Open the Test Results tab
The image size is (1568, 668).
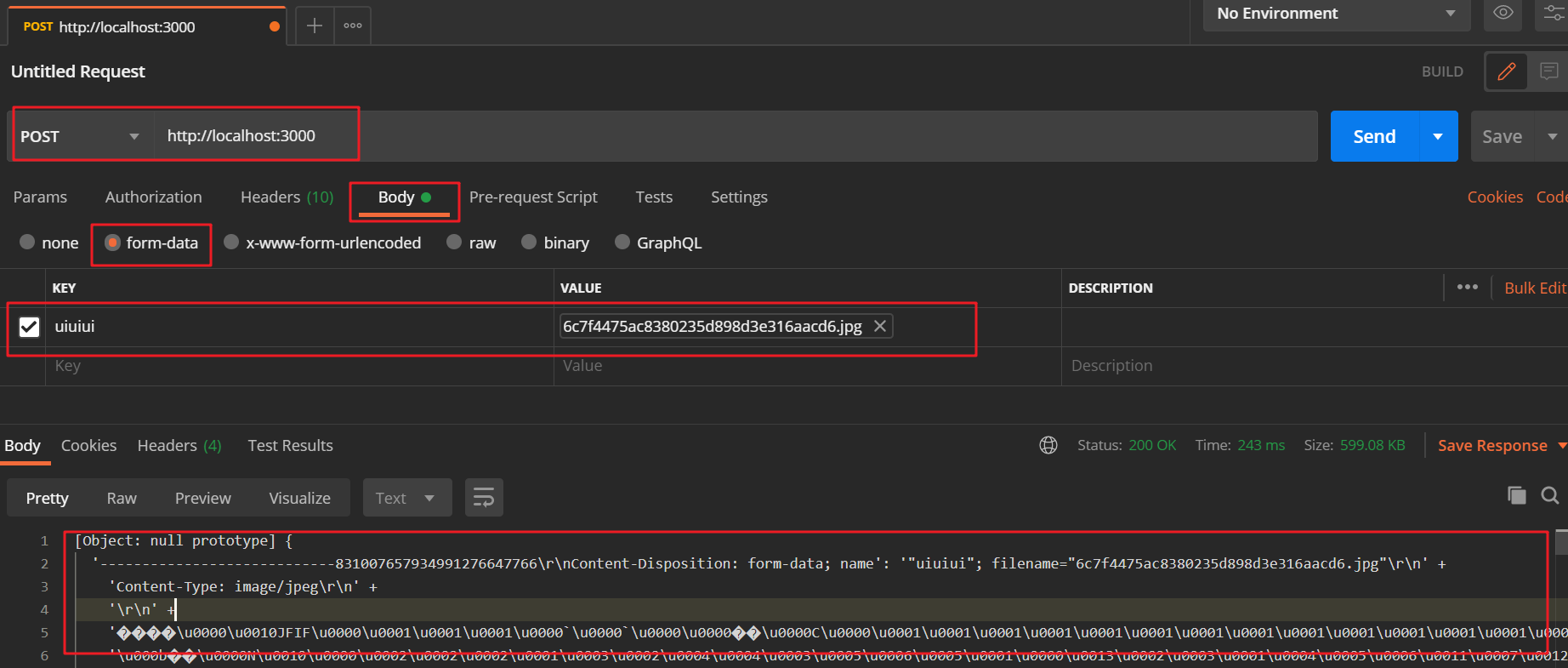[x=290, y=446]
